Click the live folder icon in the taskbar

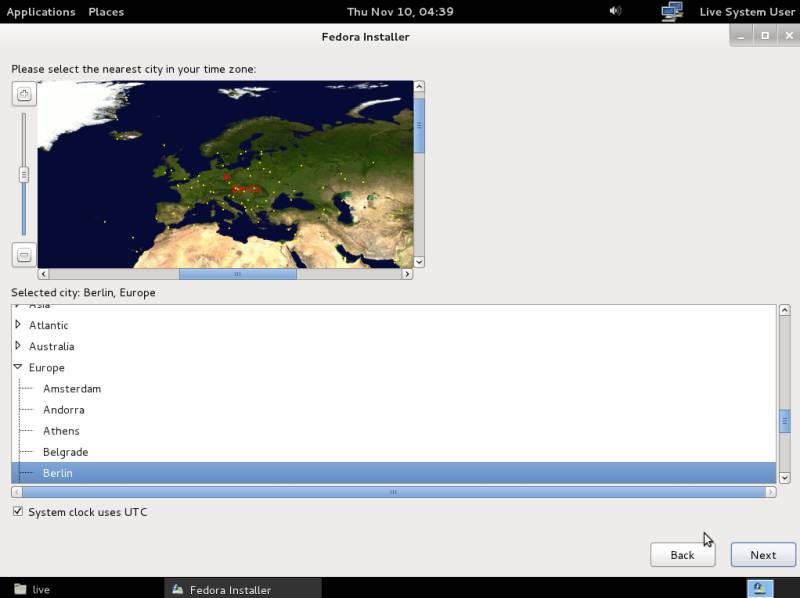coord(20,589)
